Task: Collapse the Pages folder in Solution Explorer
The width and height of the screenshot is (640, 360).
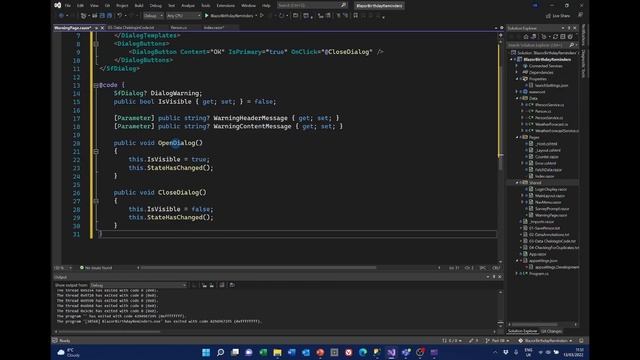Action: (517, 137)
